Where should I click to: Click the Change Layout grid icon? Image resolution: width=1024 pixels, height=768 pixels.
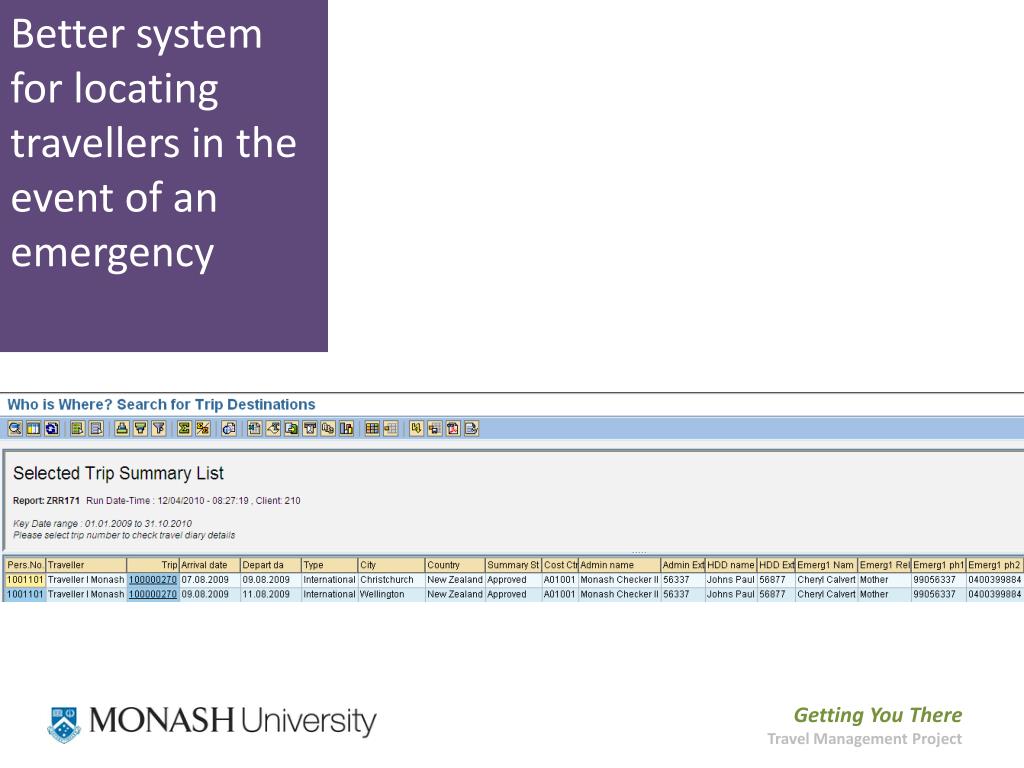(372, 428)
